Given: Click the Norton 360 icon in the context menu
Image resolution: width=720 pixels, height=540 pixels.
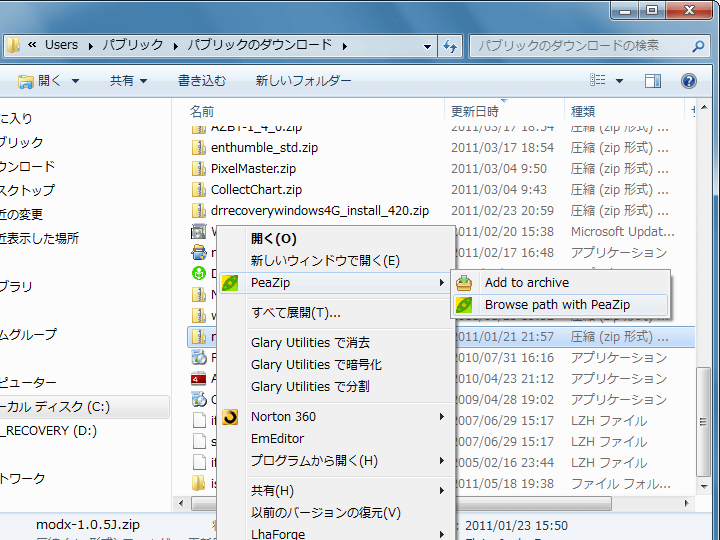Looking at the screenshot, I should pyautogui.click(x=230, y=417).
